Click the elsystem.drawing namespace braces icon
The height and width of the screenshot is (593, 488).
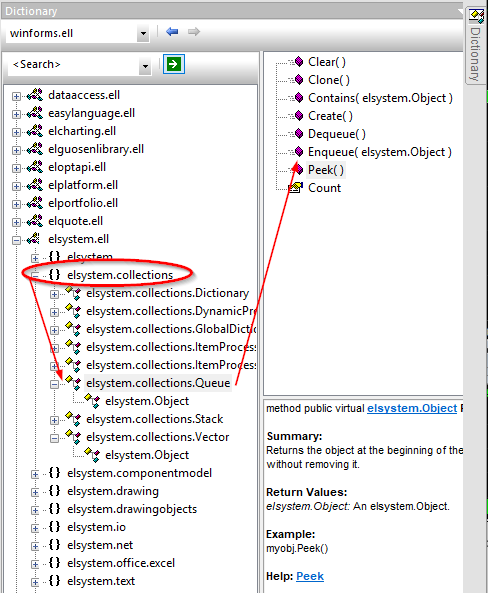point(54,491)
